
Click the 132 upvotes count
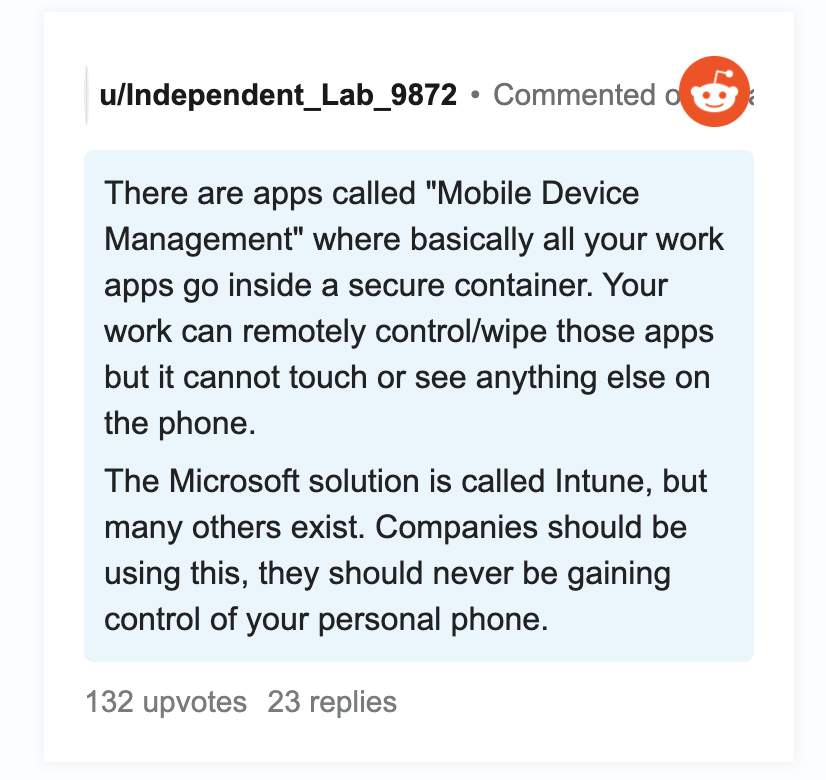166,702
